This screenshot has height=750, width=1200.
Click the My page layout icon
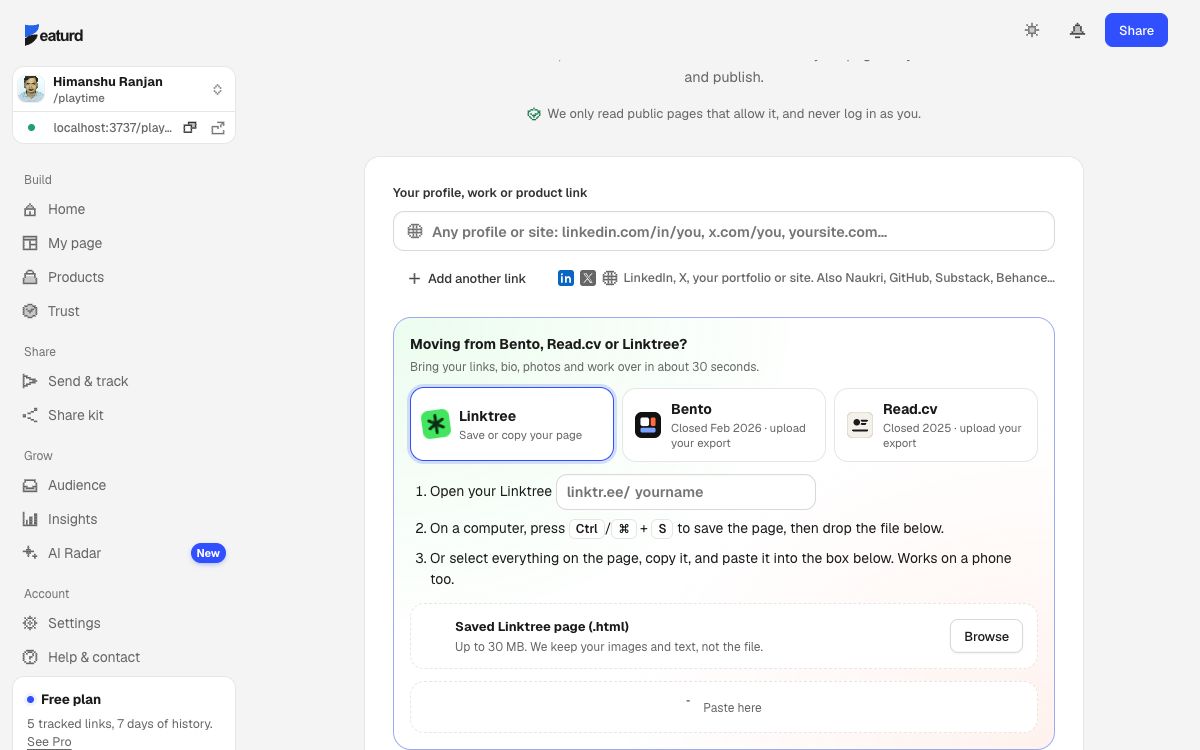(30, 243)
